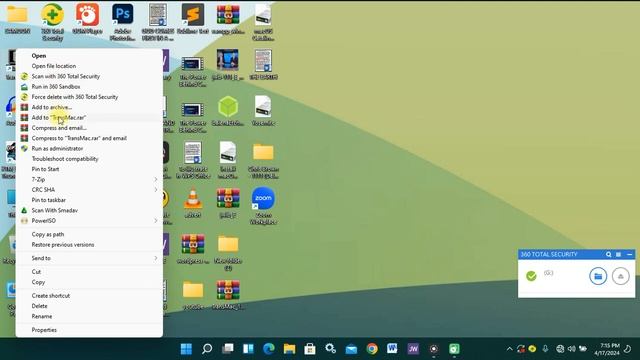Viewport: 640px width, 360px height.
Task: Expand the CRC SHA submenu
Action: pos(89,190)
